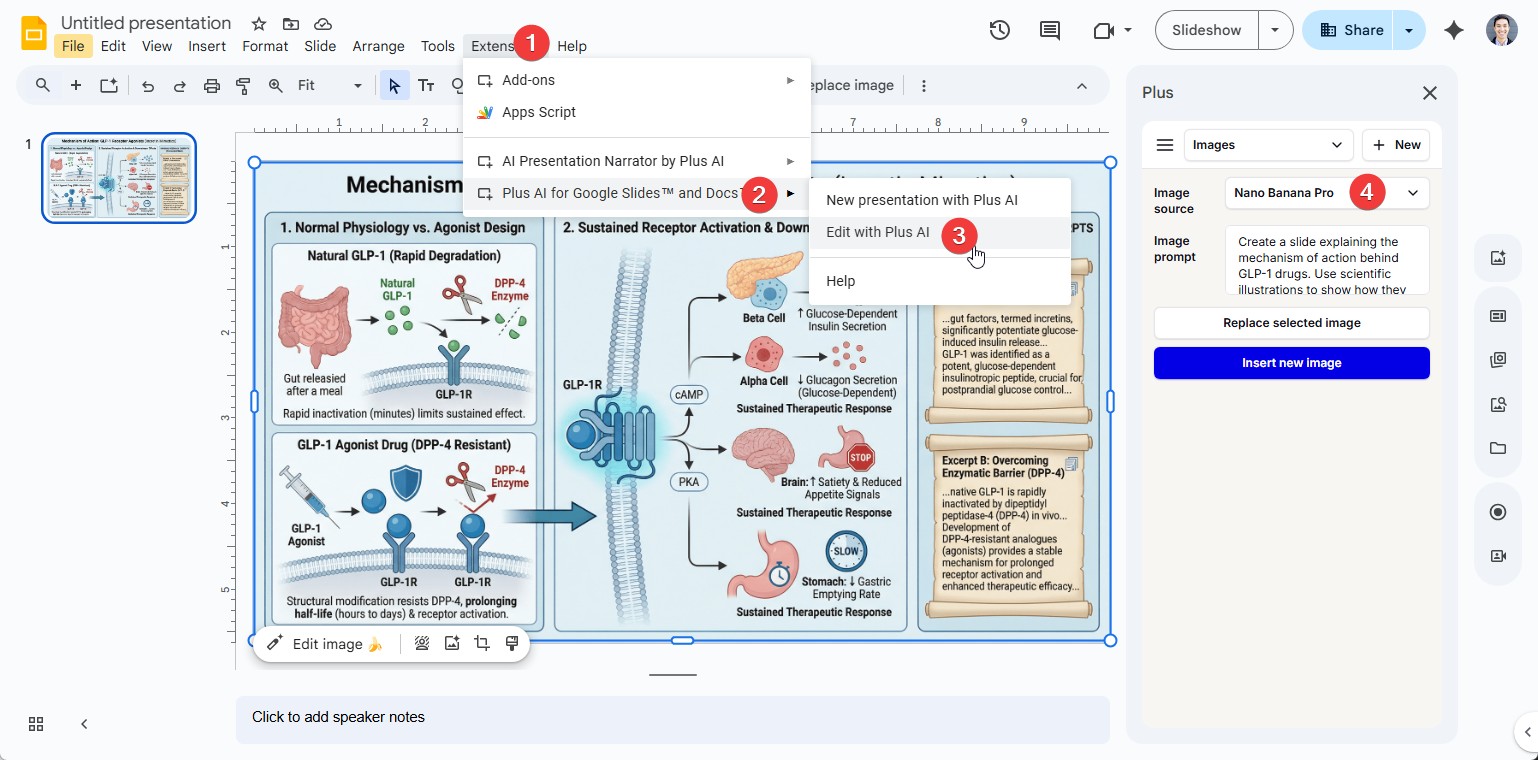
Task: Click the Replace selected image button
Action: click(x=1291, y=323)
